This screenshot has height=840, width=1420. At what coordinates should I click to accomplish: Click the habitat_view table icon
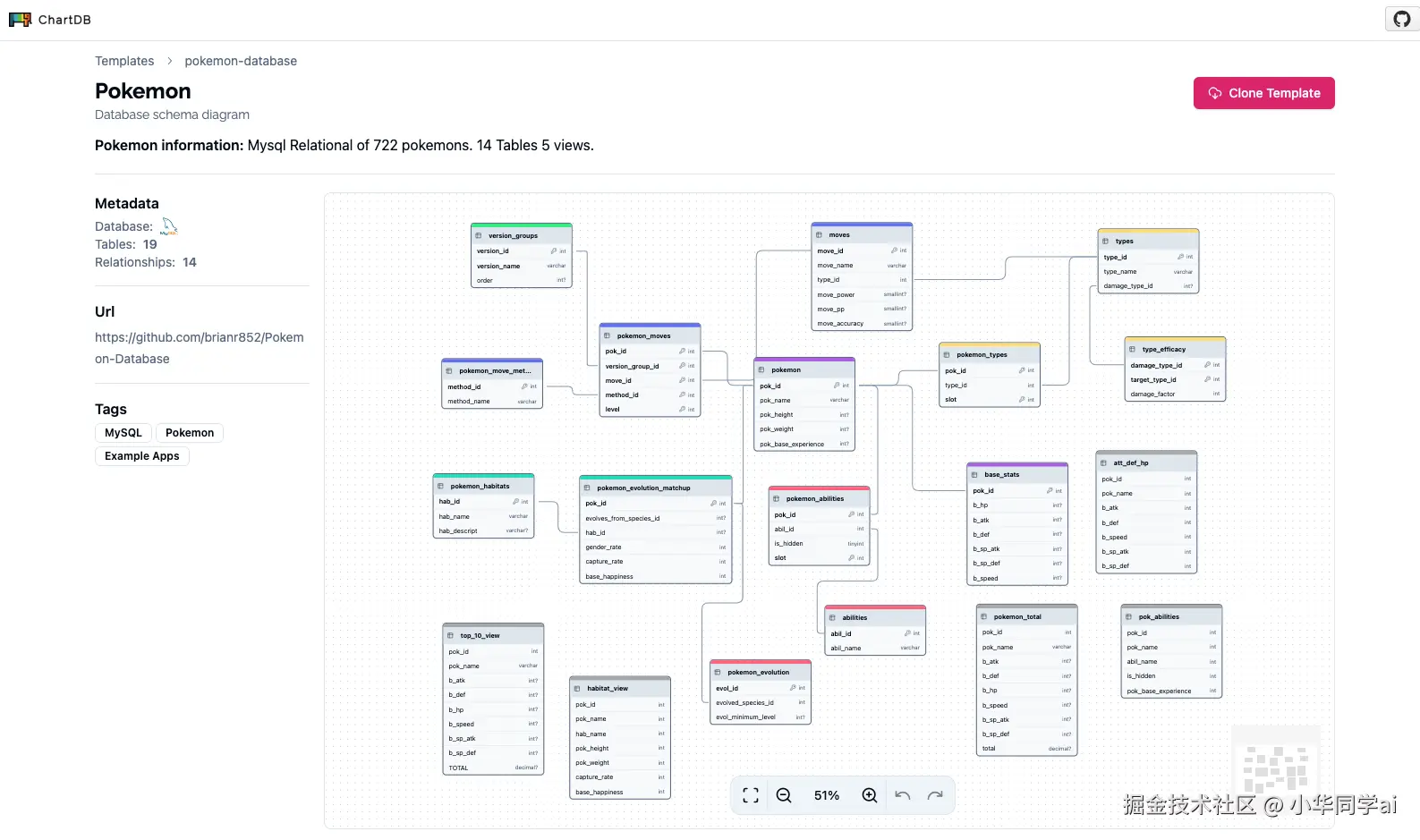577,689
